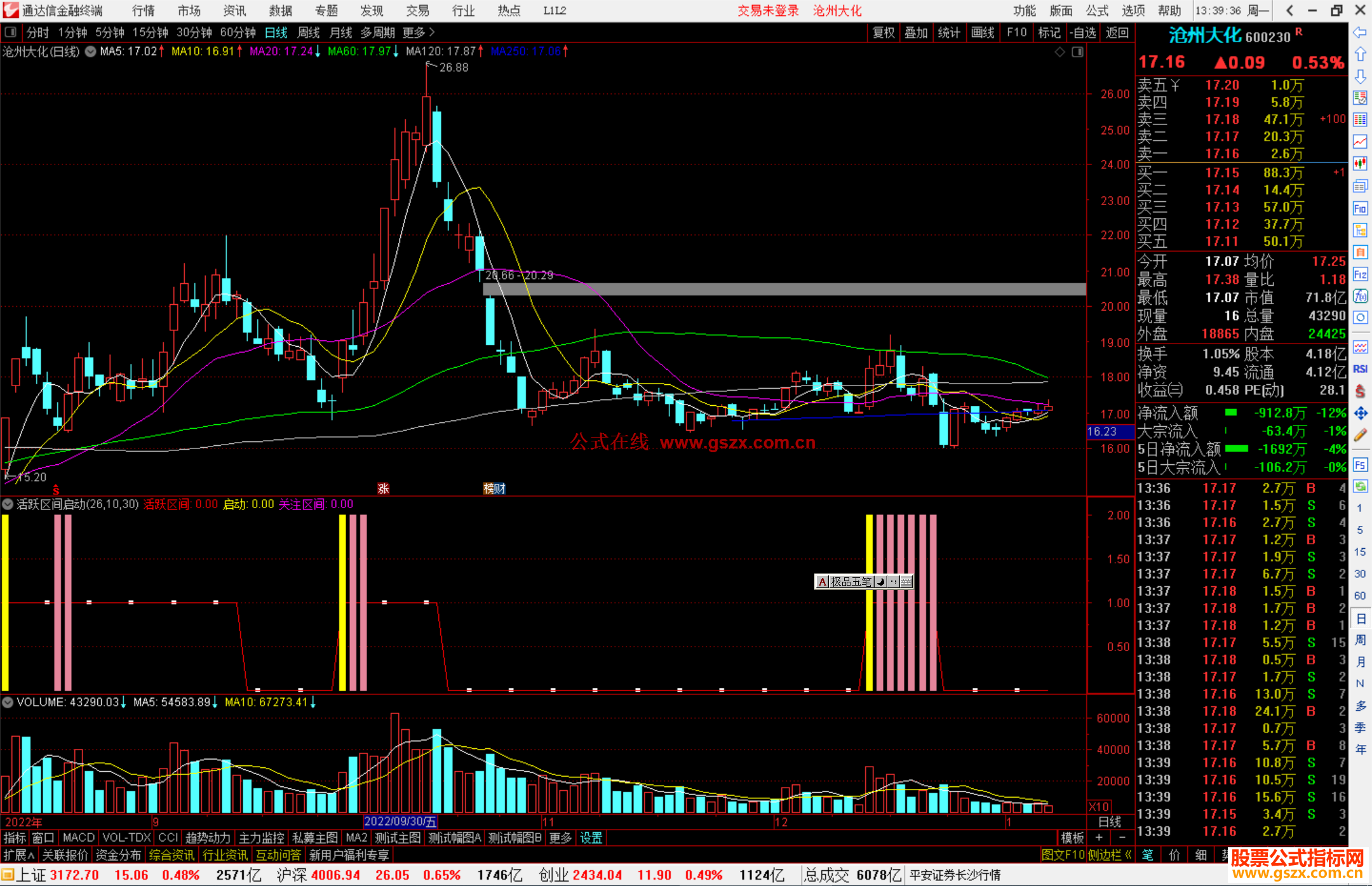Toggle the activity indicator panel check circle
The image size is (1372, 886).
[x=8, y=504]
